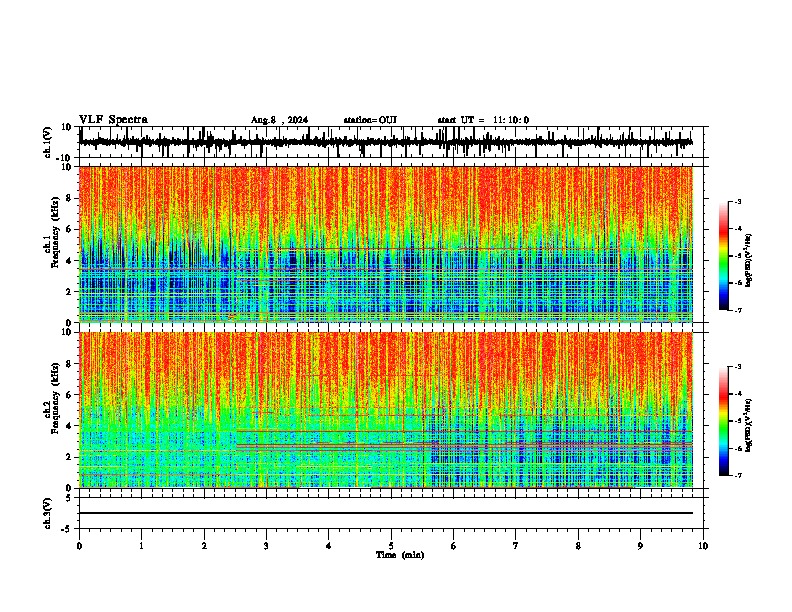Click the "-7" label on ch.2 color bar

click(738, 475)
